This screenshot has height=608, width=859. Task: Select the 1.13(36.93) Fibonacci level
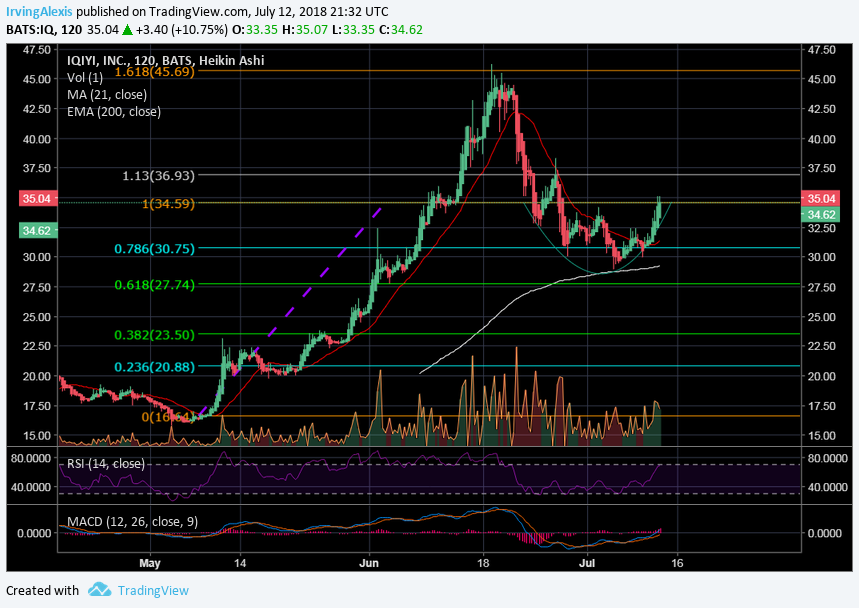(158, 176)
